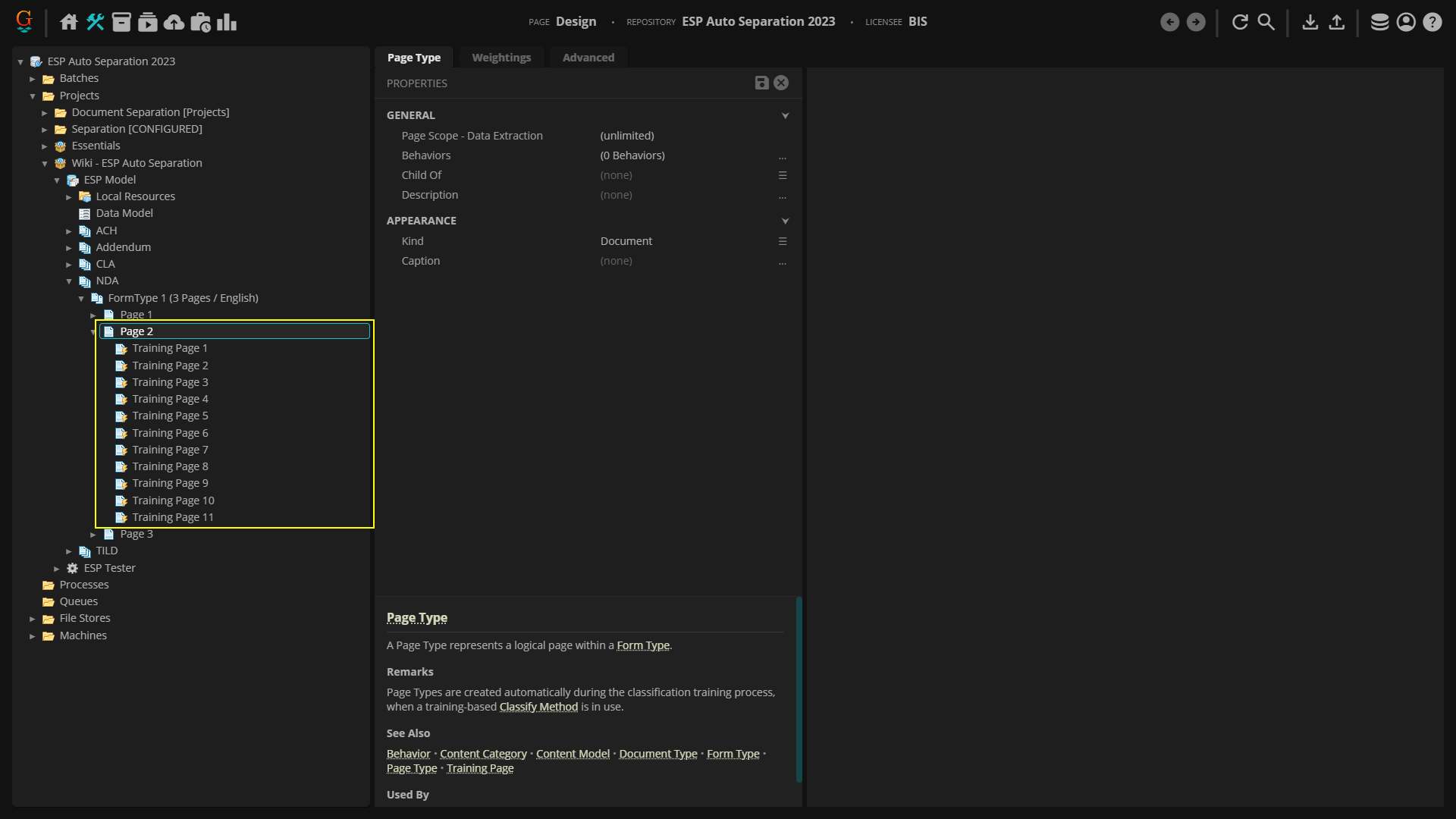Expand the Batches folder node
This screenshot has width=1456, height=819.
pyautogui.click(x=33, y=79)
